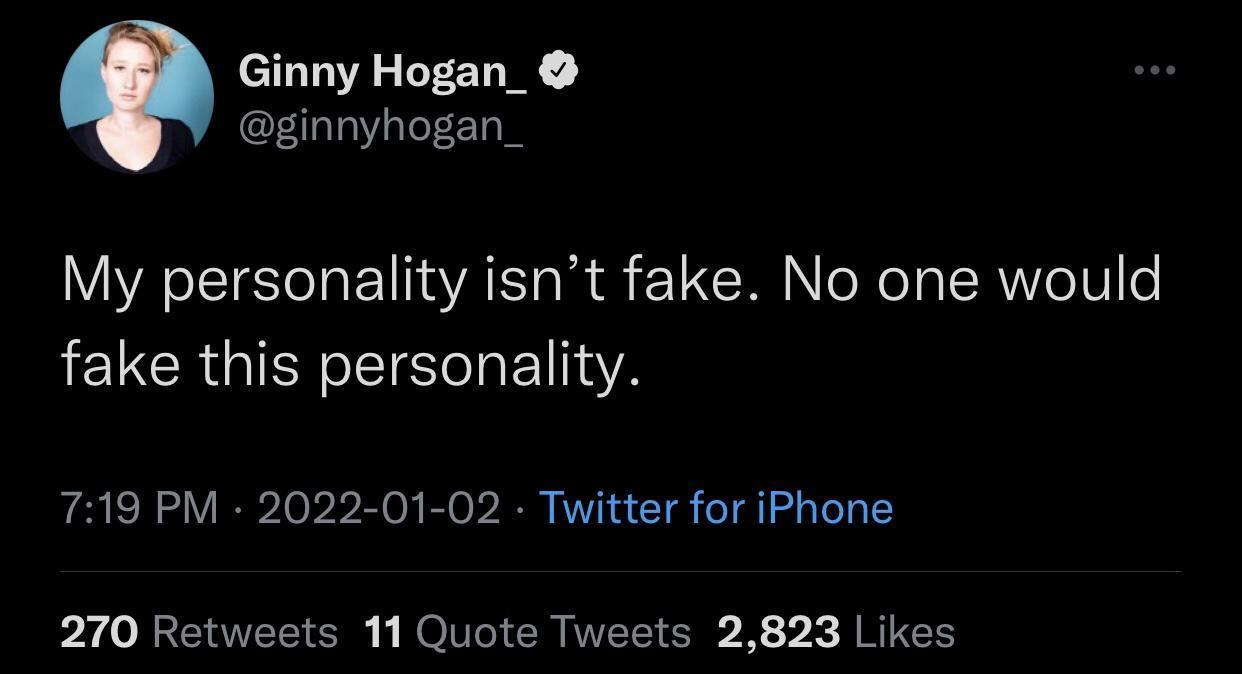1242x674 pixels.
Task: Open the 2,823 Likes list
Action: click(835, 632)
